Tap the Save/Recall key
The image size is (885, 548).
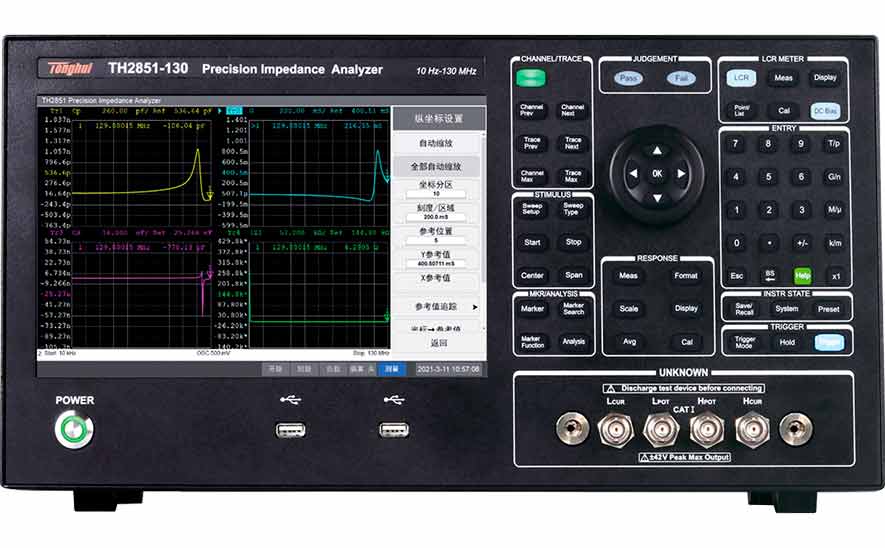(x=744, y=309)
